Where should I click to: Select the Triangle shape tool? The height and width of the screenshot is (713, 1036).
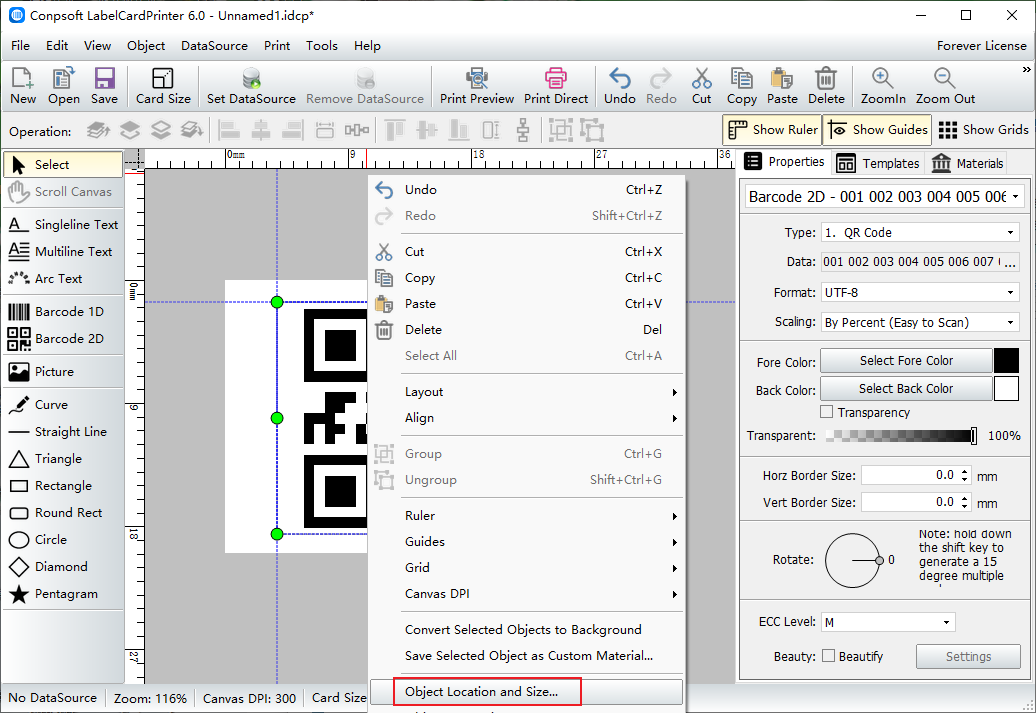[x=63, y=459]
